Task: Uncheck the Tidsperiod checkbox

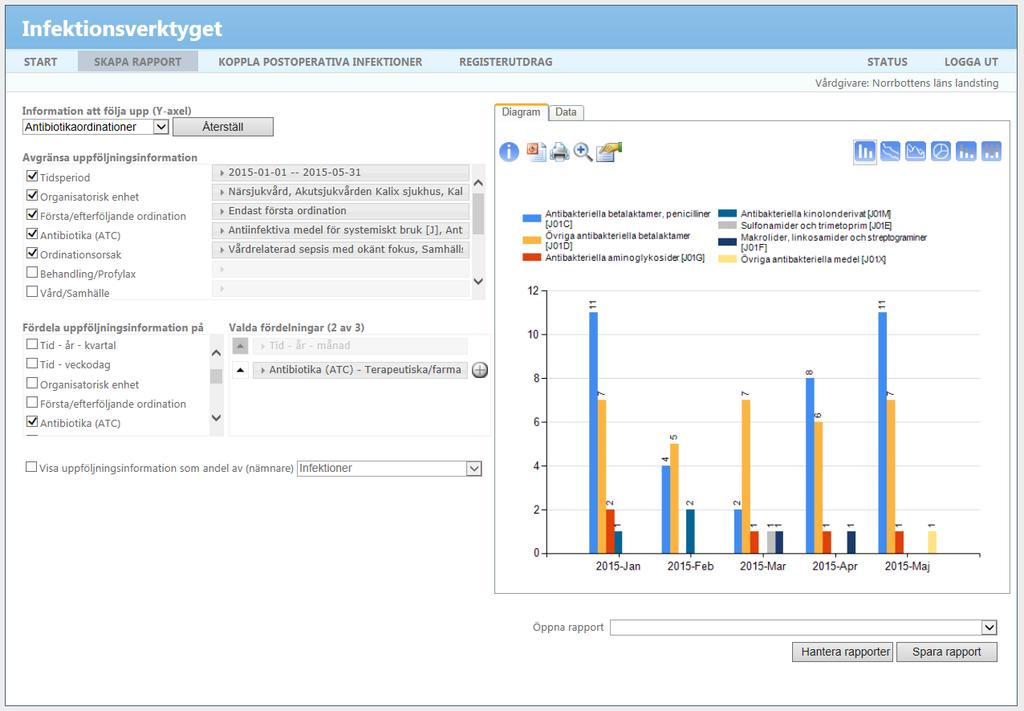Action: [x=32, y=176]
